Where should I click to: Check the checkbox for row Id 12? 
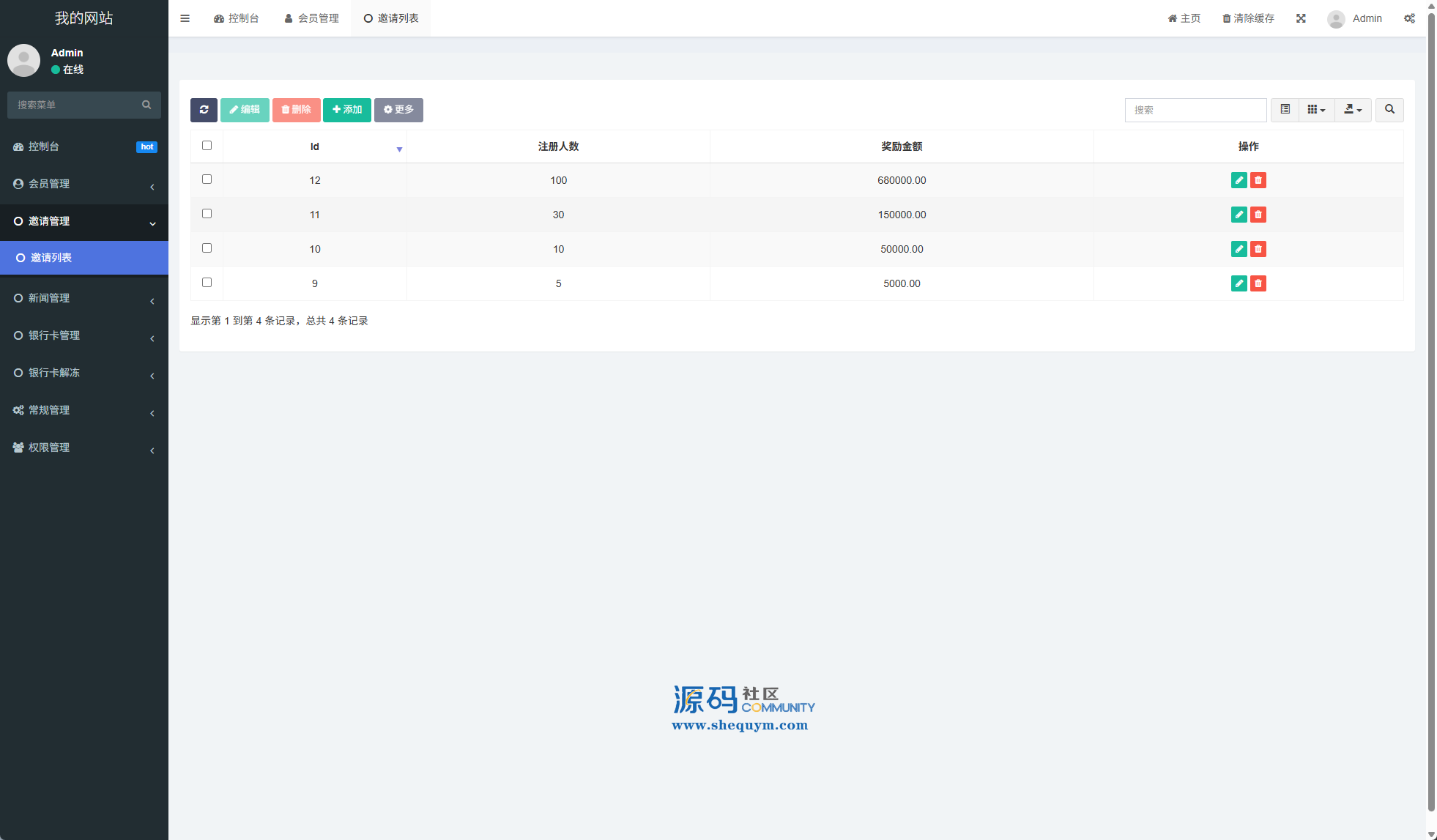tap(207, 179)
